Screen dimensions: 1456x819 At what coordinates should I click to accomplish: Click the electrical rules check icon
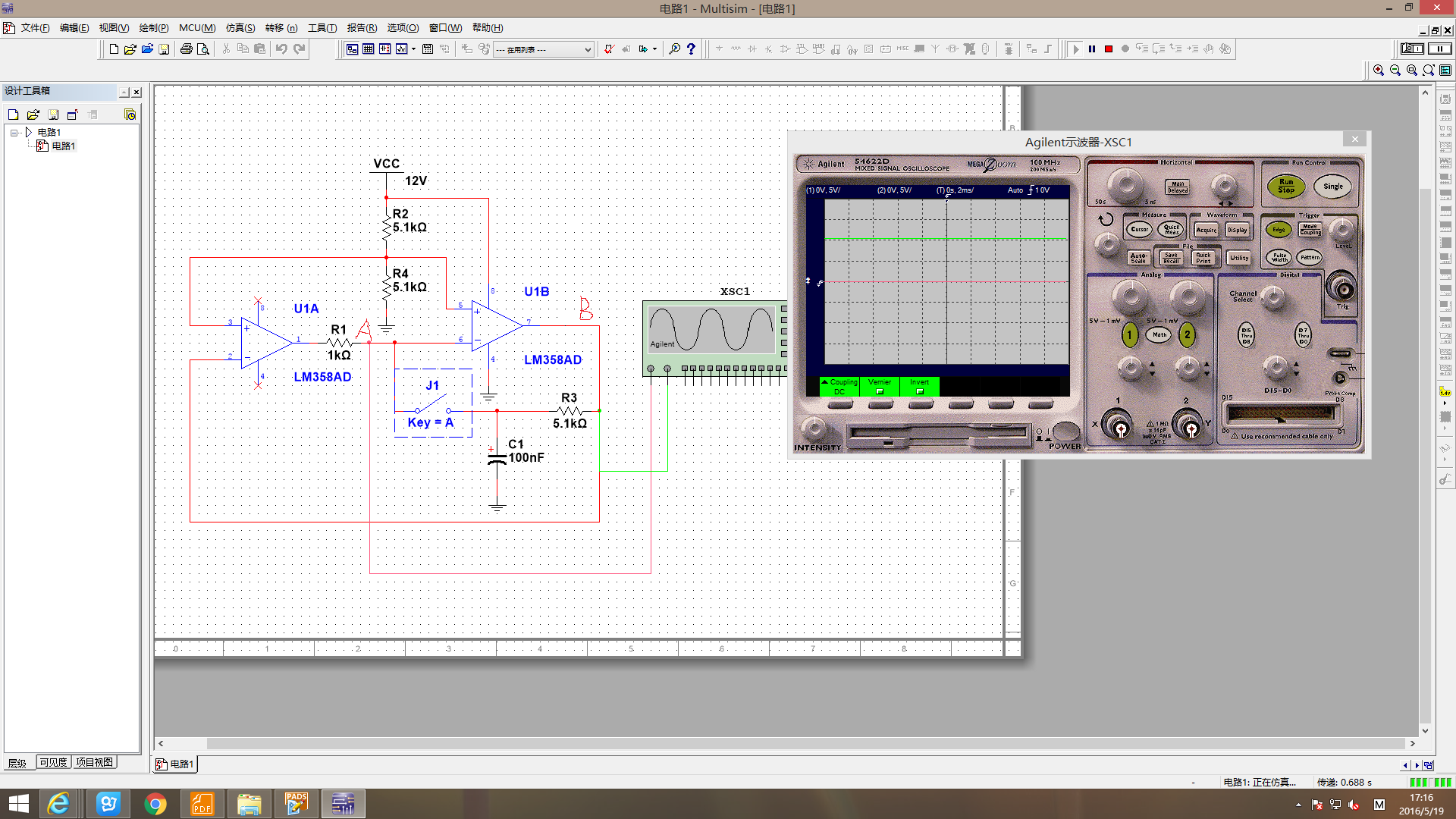click(609, 49)
